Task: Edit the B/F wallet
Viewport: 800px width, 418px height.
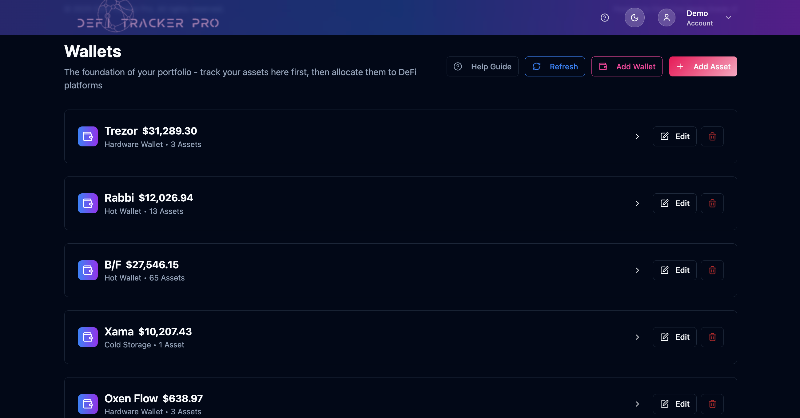Action: [x=675, y=270]
